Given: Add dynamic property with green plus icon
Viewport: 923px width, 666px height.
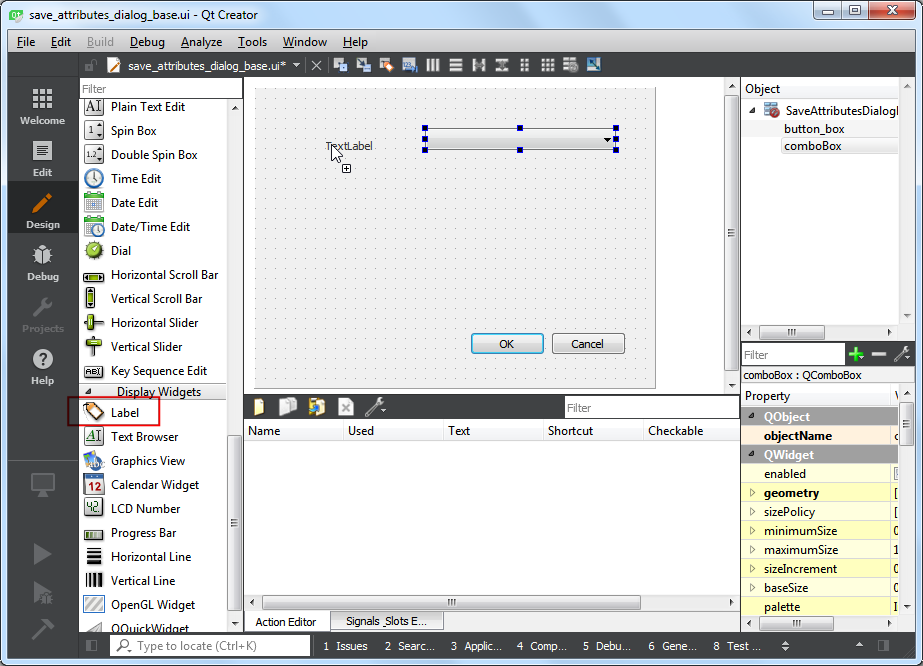Looking at the screenshot, I should point(855,354).
